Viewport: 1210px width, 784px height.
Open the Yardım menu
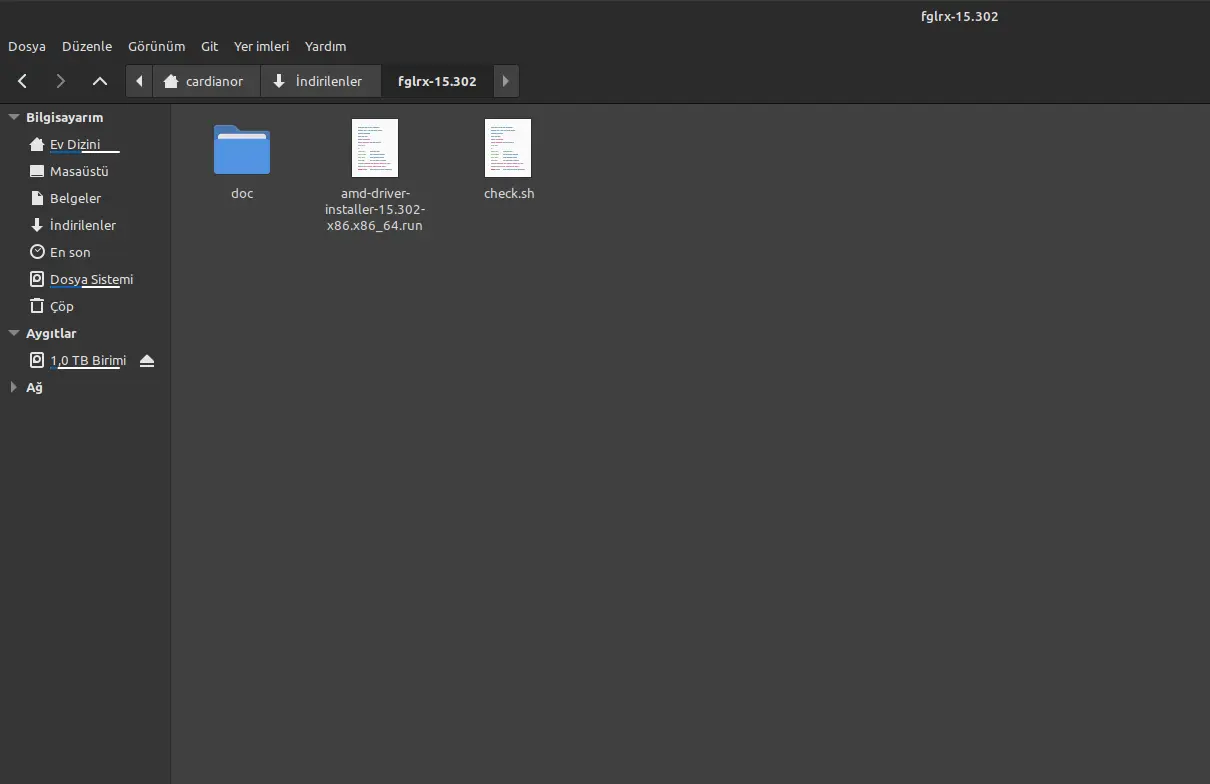click(325, 46)
